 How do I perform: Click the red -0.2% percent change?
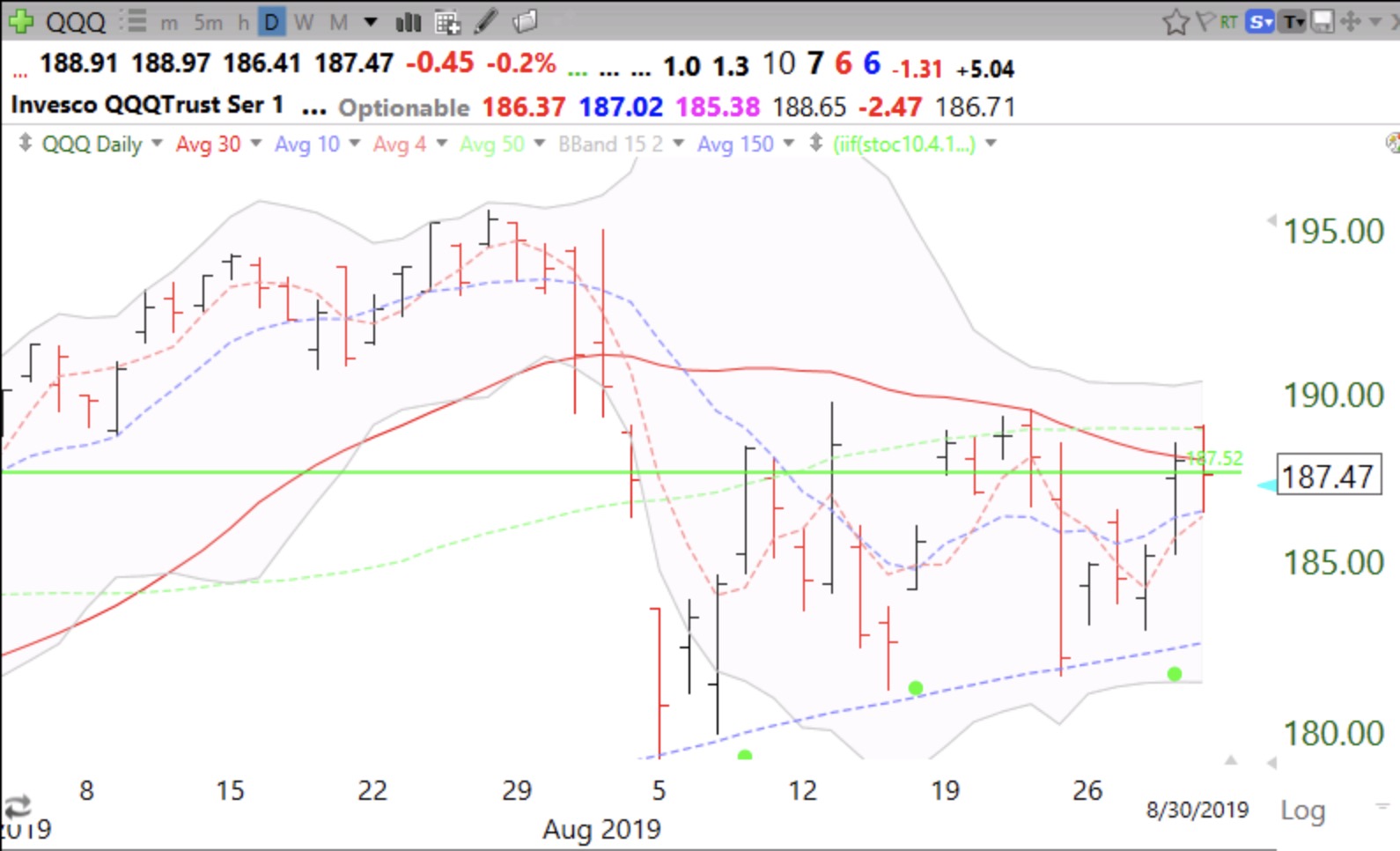[521, 63]
